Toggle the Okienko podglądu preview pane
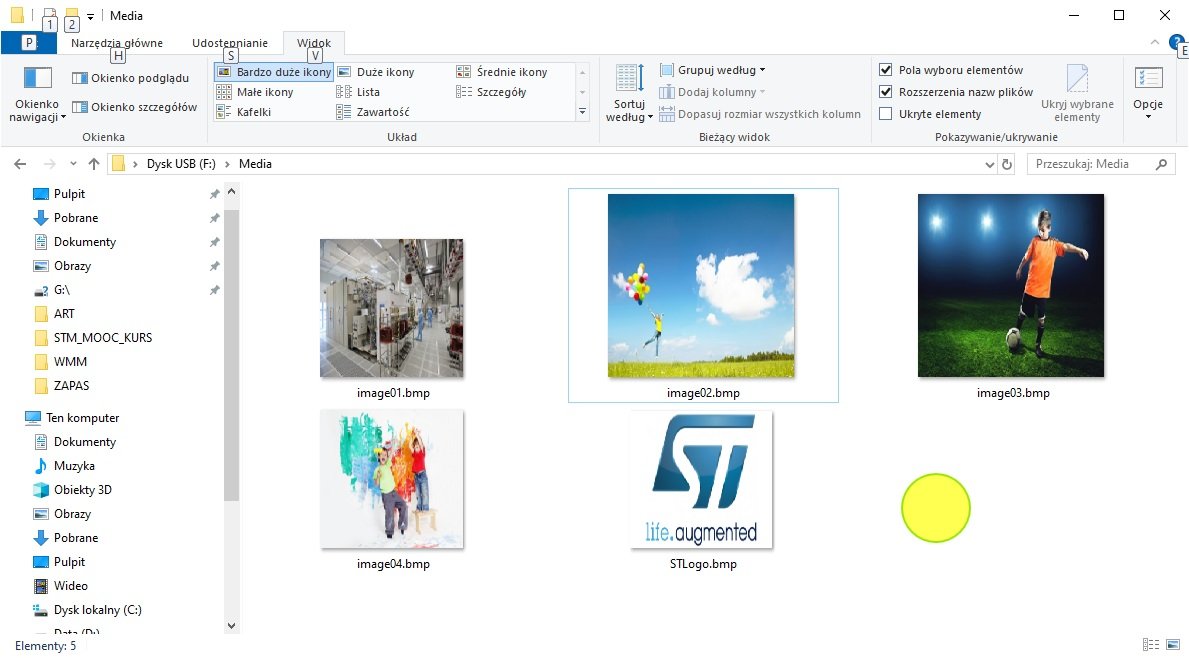 click(130, 78)
